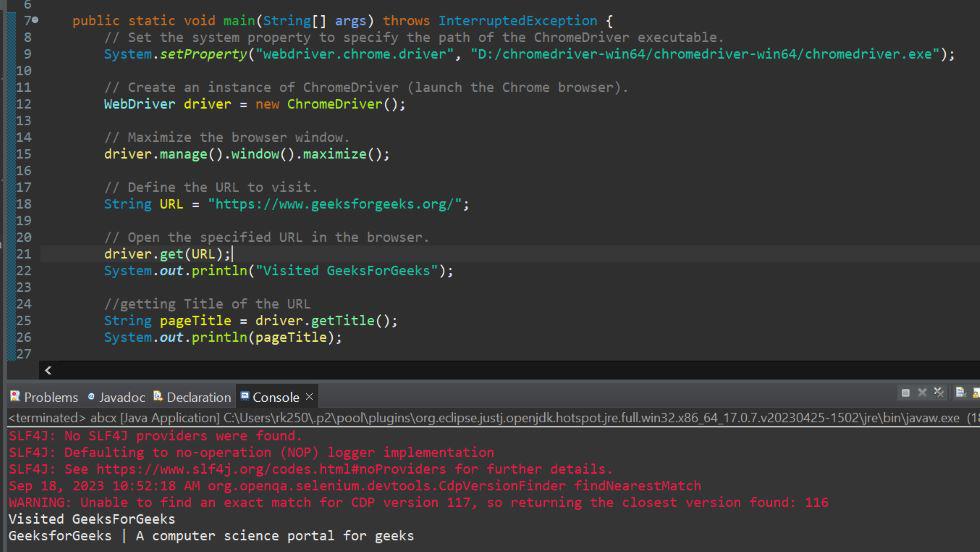
Task: Open the slf4j.org noProviders link in console
Action: [x=271, y=469]
